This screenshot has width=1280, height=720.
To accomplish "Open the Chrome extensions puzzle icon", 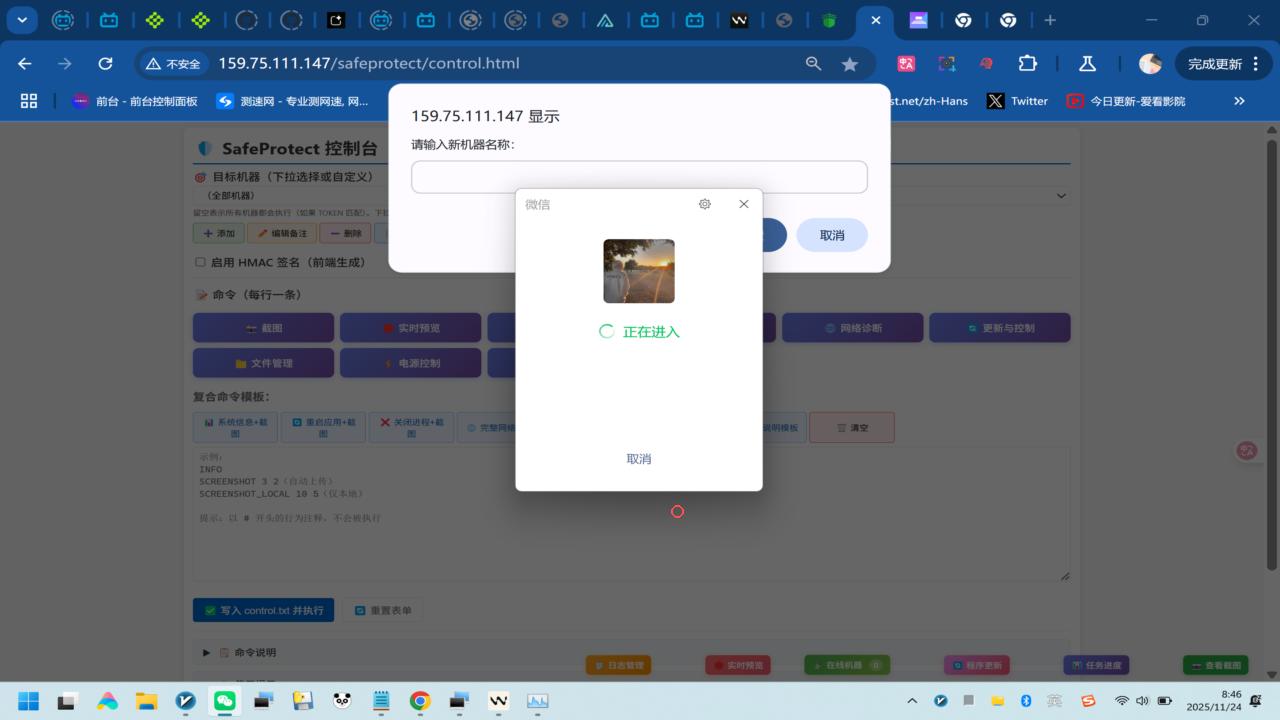I will [1027, 64].
